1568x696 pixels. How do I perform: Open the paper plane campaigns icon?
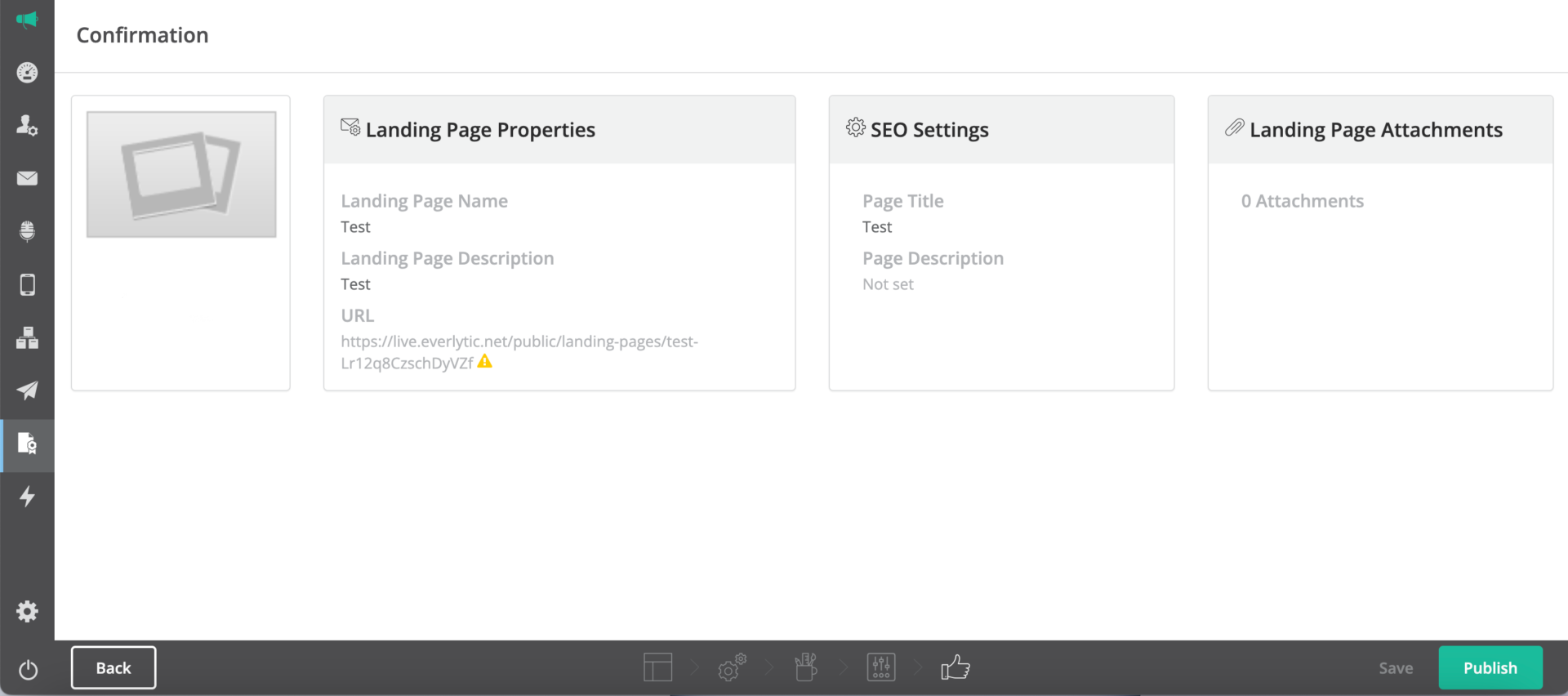[27, 390]
